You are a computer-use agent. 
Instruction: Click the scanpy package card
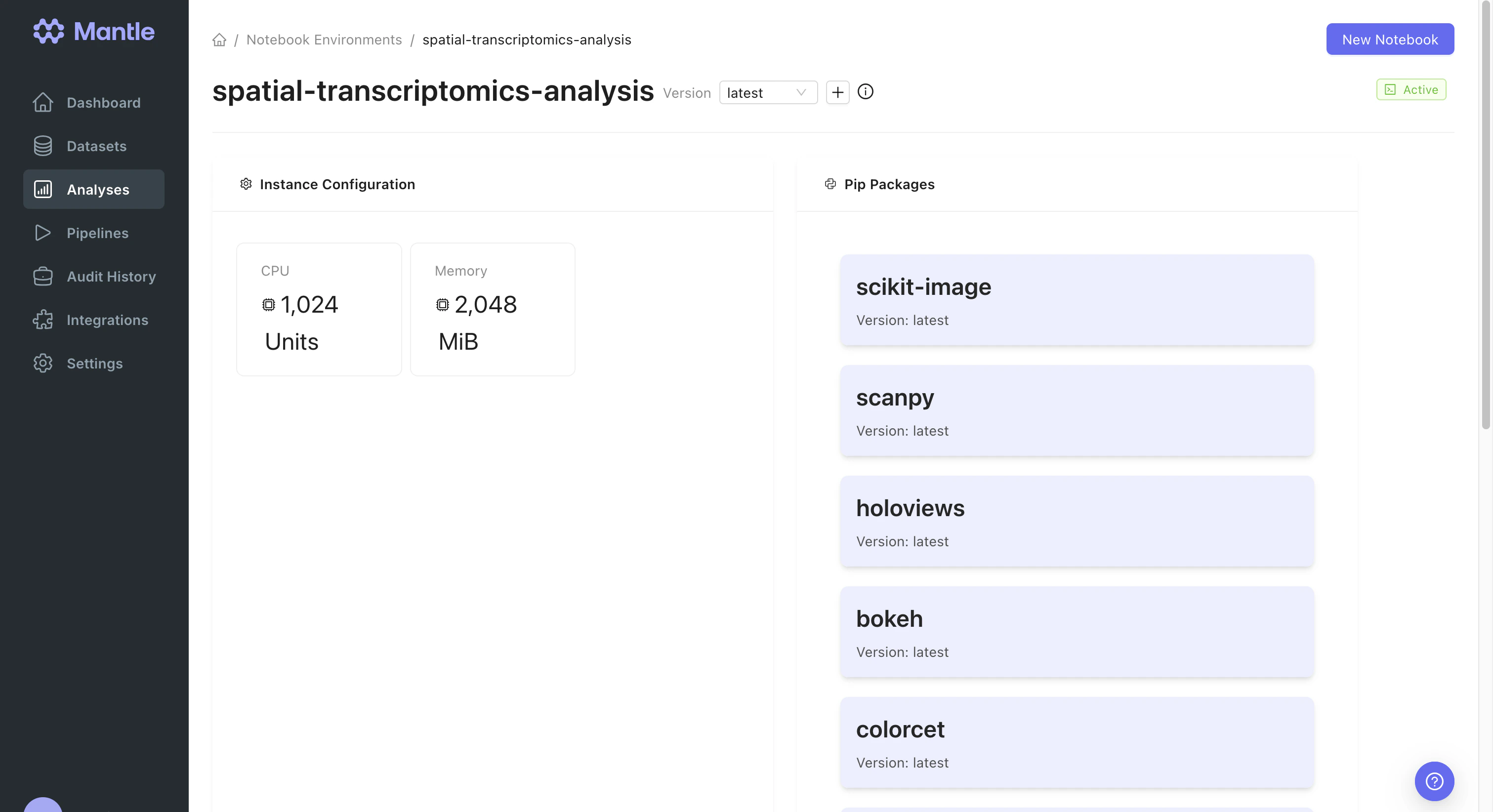[1077, 410]
